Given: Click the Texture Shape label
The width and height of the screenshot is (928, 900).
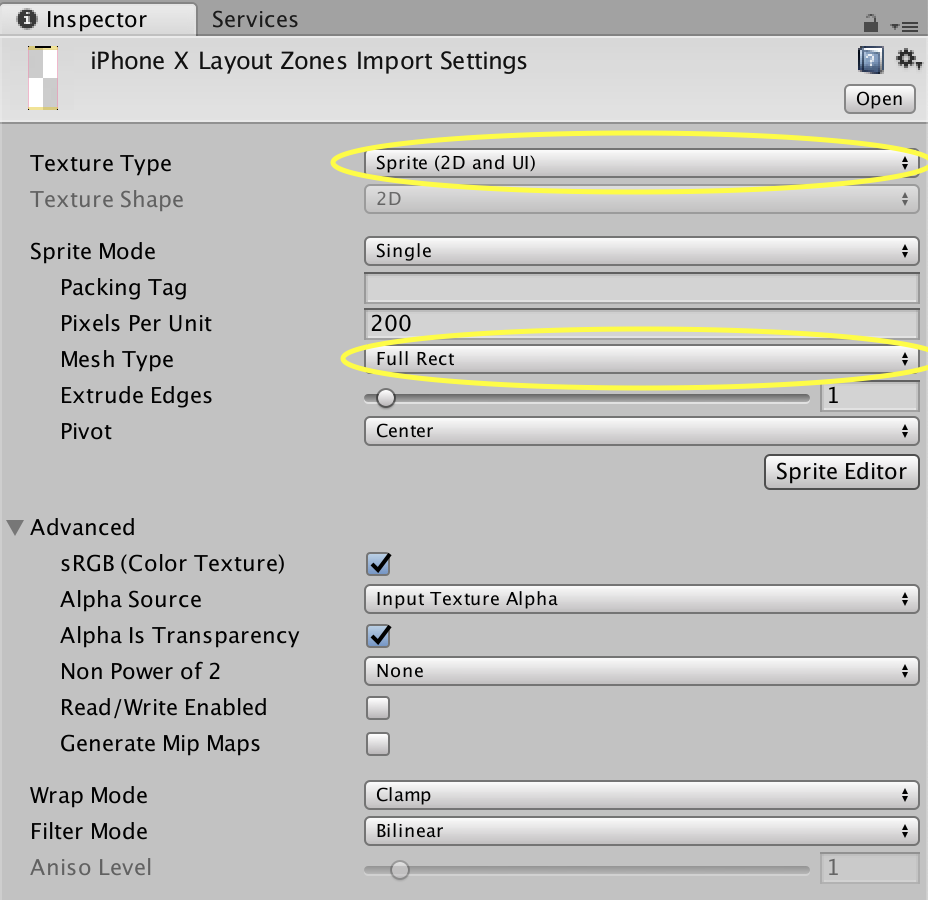Looking at the screenshot, I should 107,199.
